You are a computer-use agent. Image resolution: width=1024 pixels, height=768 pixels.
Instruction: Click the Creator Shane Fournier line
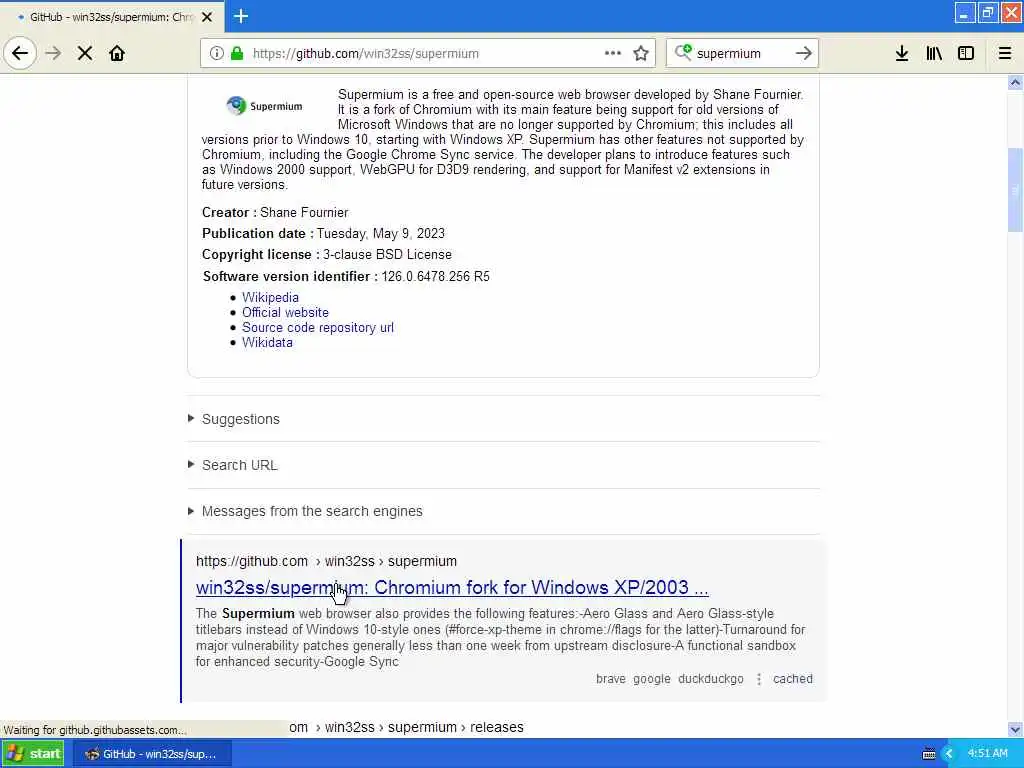[275, 212]
